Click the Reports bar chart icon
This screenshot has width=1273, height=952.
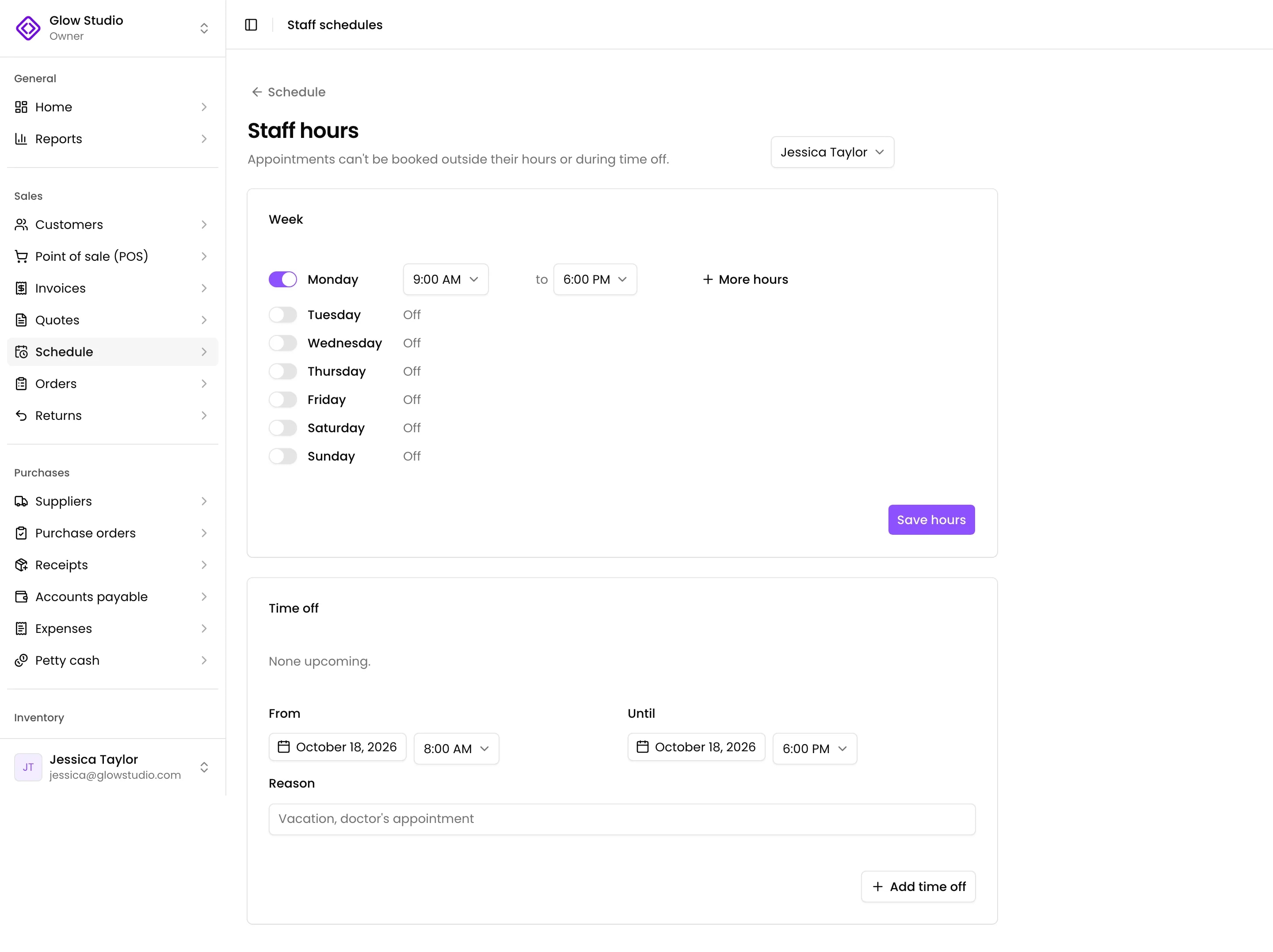tap(21, 139)
